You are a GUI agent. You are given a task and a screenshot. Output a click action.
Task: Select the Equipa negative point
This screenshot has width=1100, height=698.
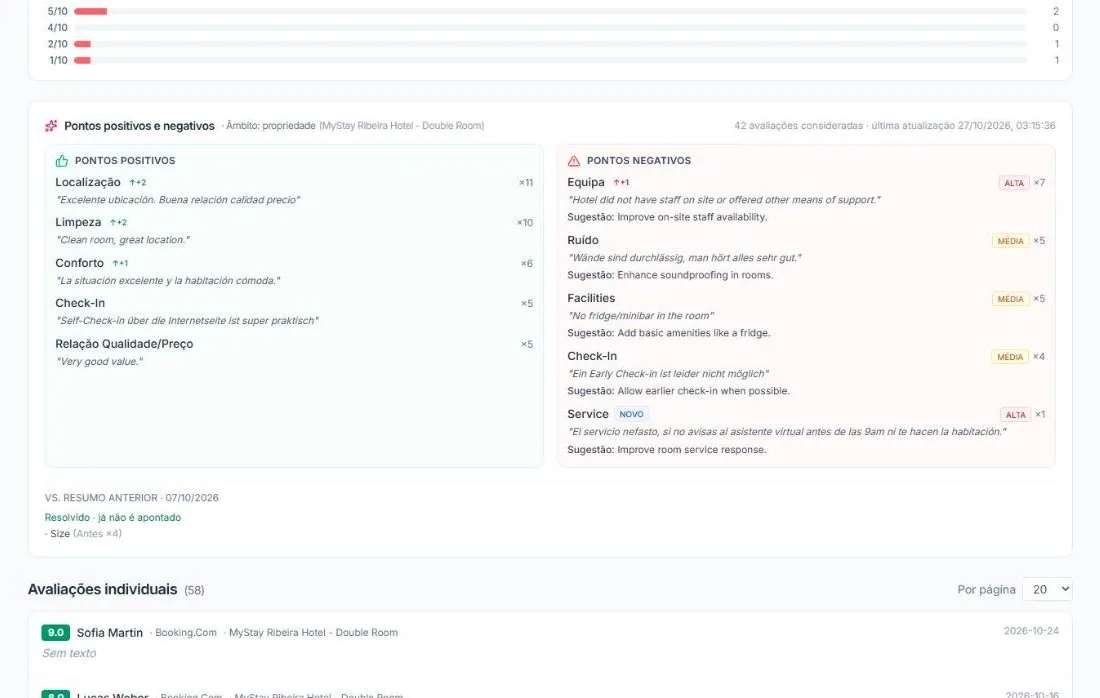click(586, 182)
